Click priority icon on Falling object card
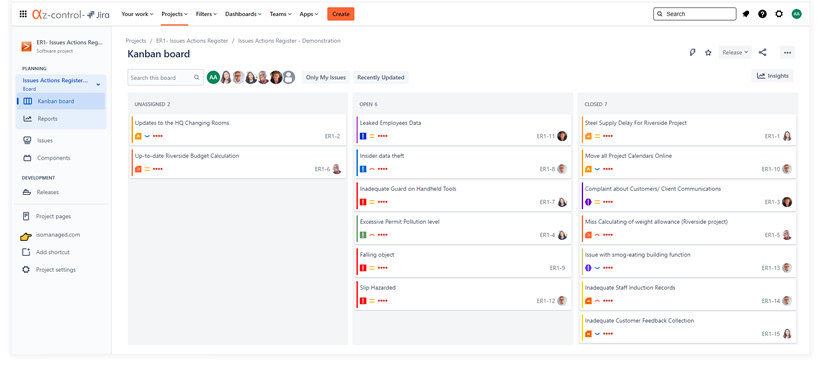This screenshot has width=820, height=365. 372,268
